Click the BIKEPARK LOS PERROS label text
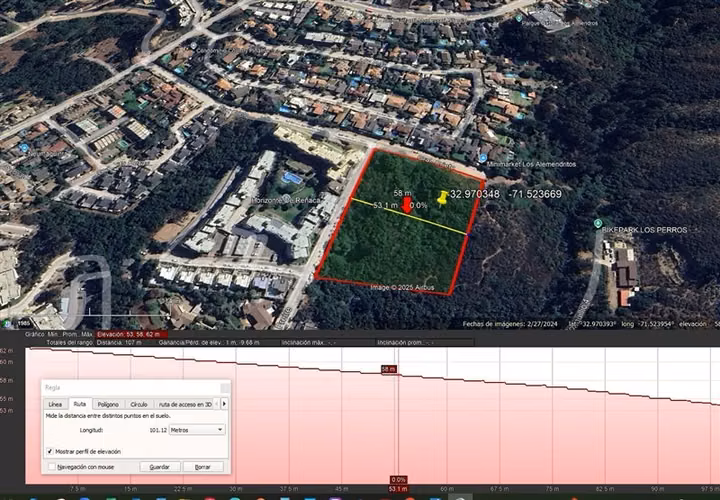The height and width of the screenshot is (500, 720). (644, 230)
